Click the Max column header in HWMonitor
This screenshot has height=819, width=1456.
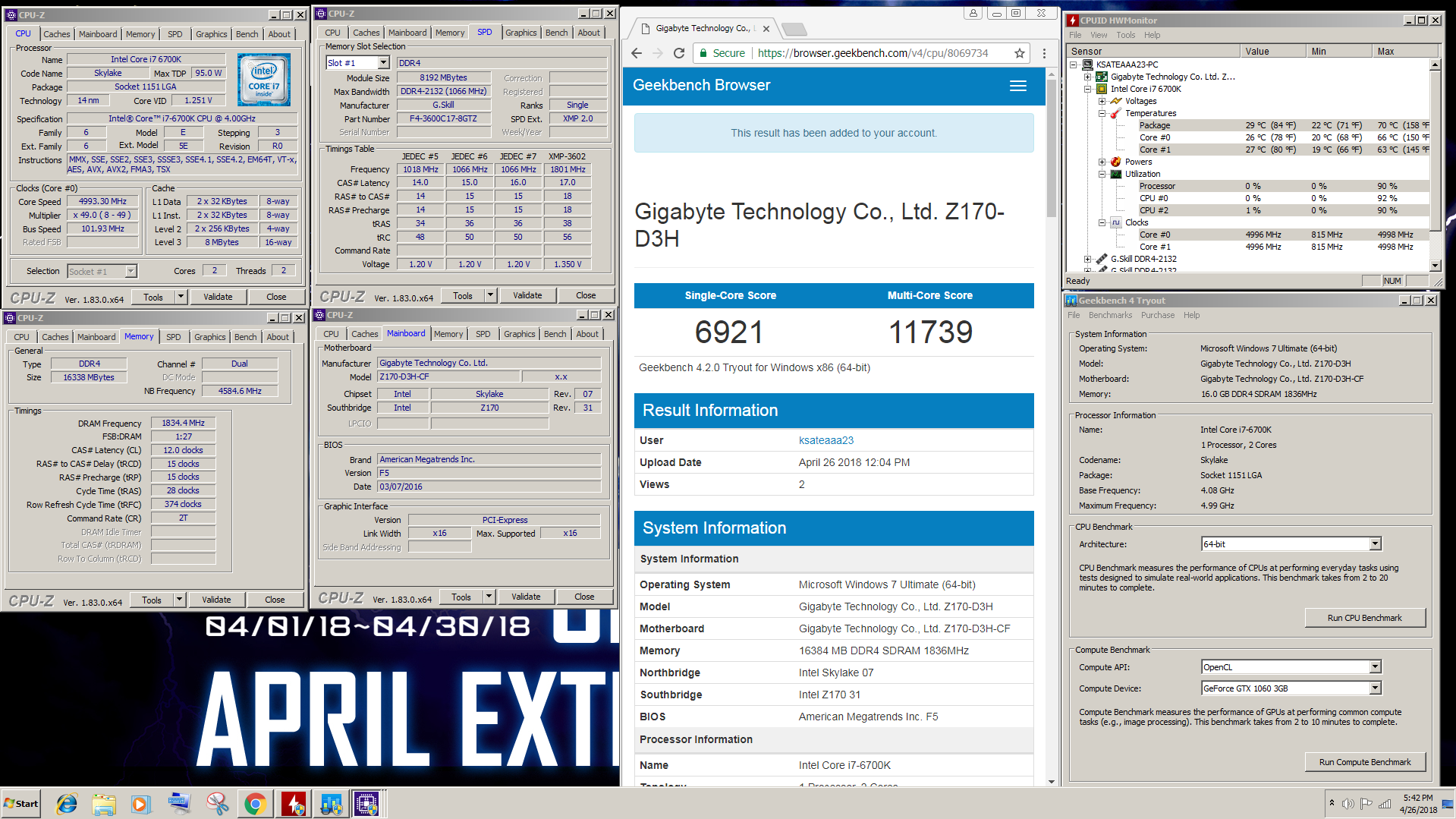click(1405, 52)
